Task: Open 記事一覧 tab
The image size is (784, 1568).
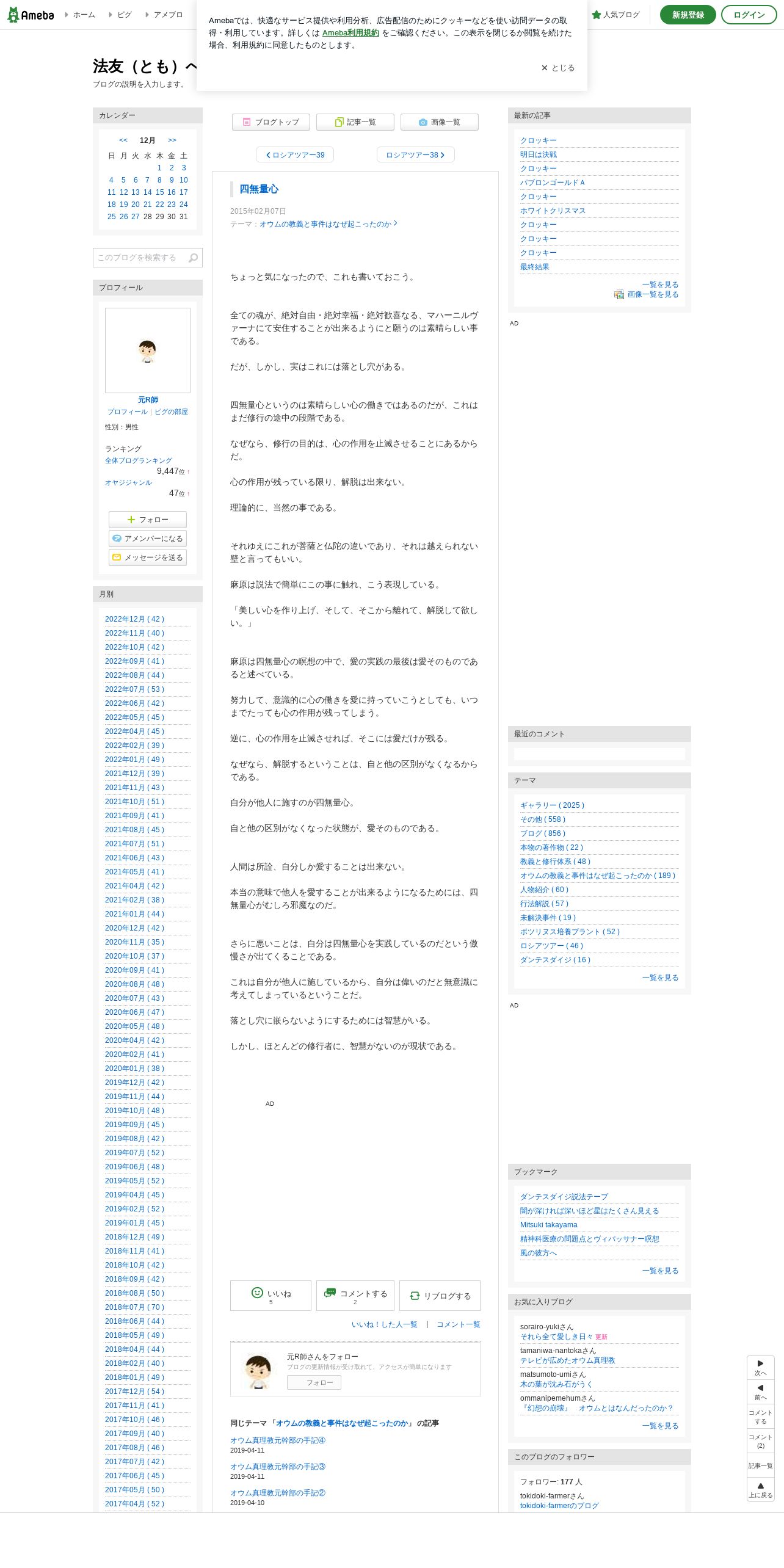Action: click(355, 122)
